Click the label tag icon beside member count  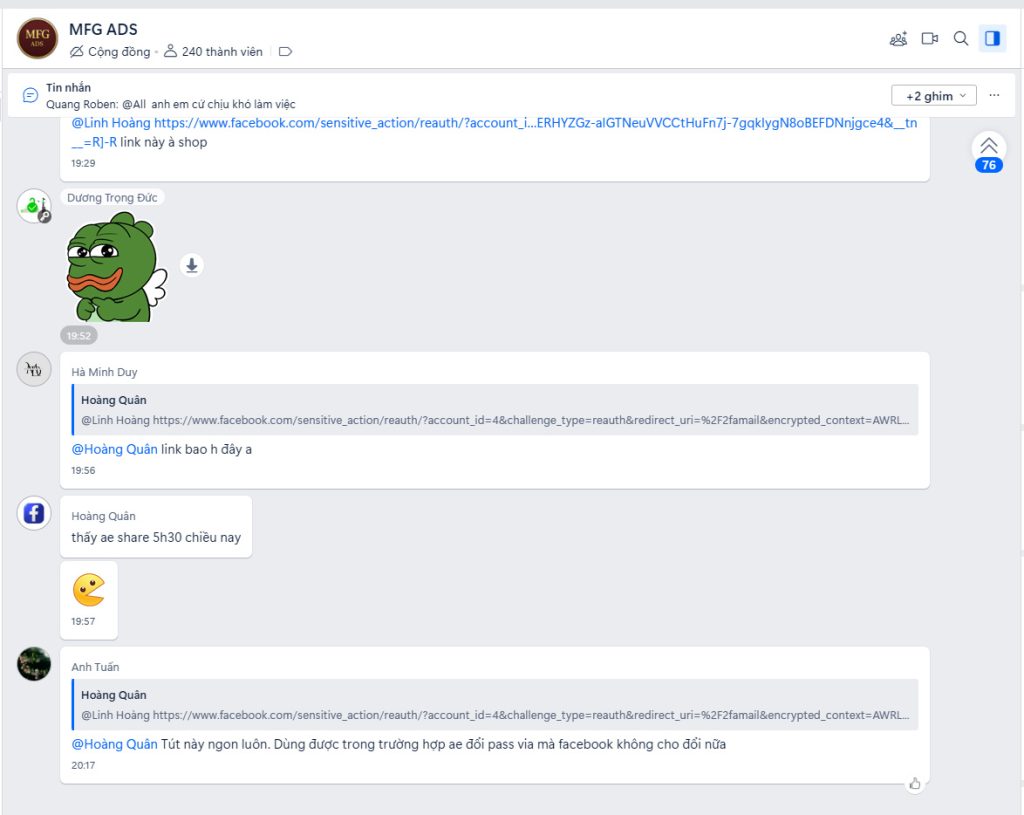pos(285,52)
